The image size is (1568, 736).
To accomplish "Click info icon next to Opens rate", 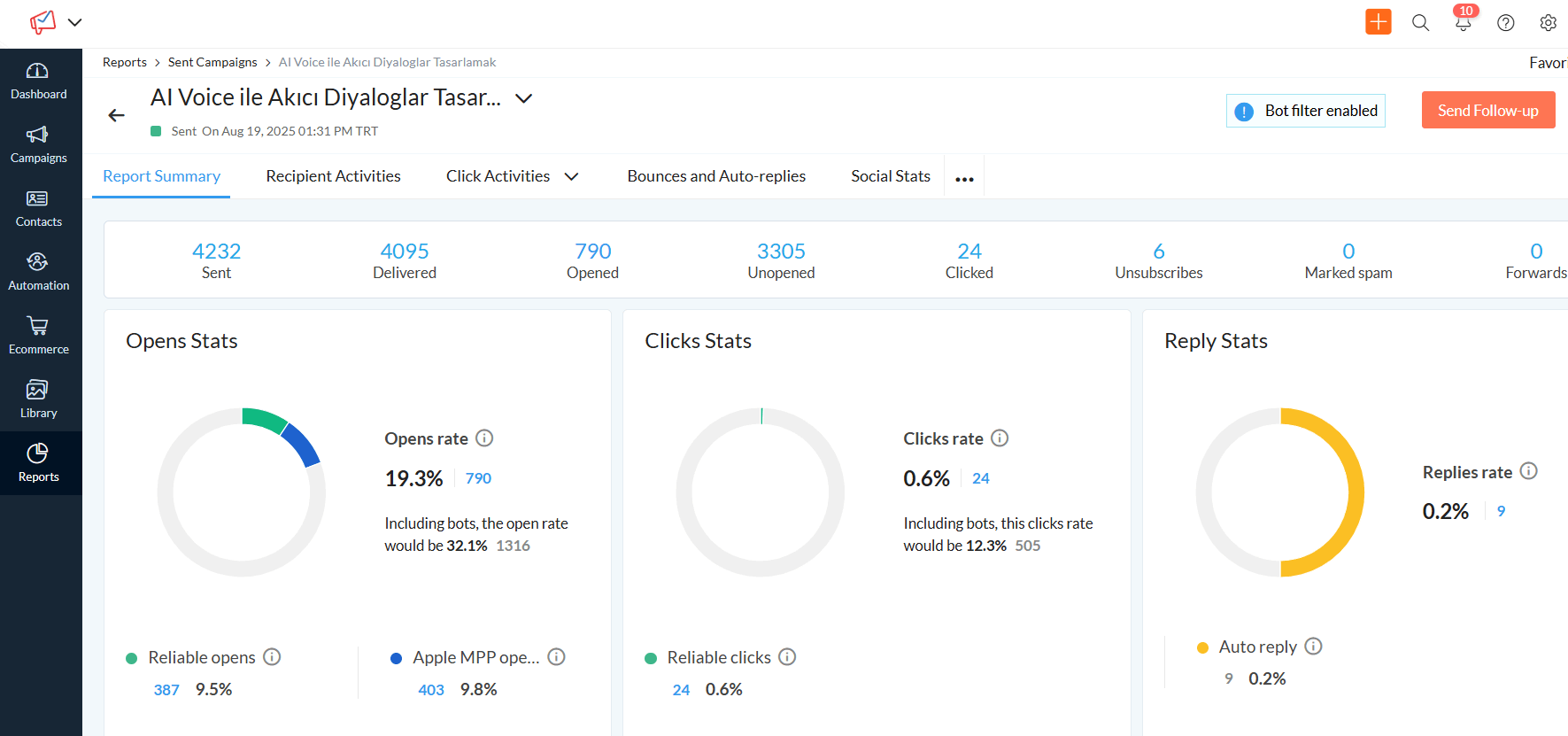I will click(x=484, y=438).
